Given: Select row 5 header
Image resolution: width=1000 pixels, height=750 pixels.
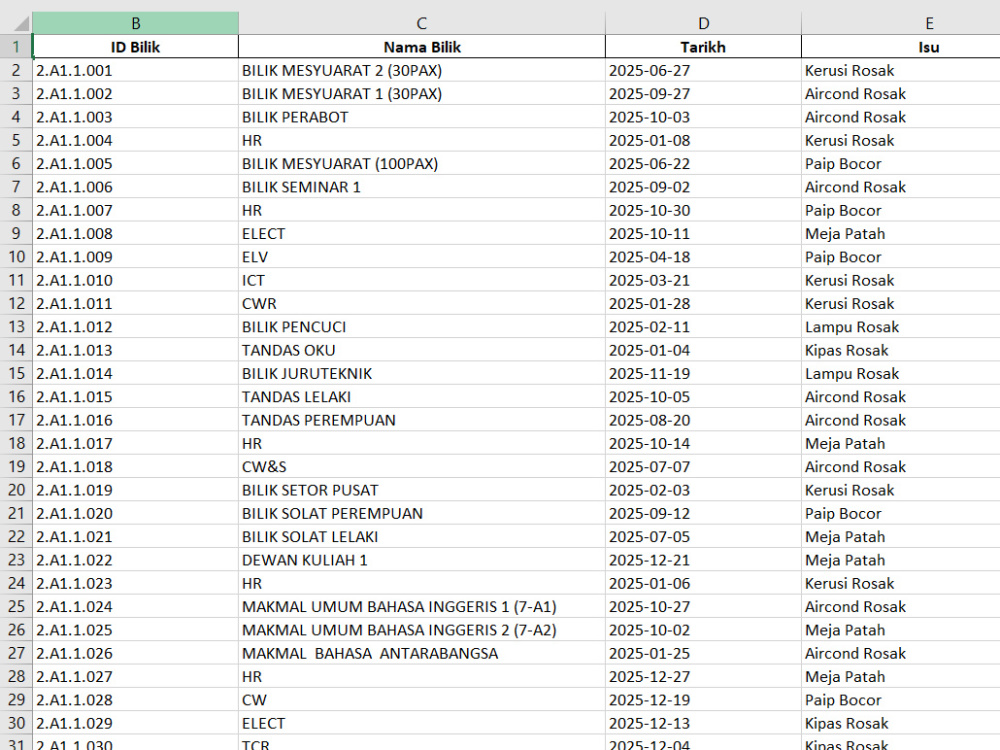Looking at the screenshot, I should (16, 140).
